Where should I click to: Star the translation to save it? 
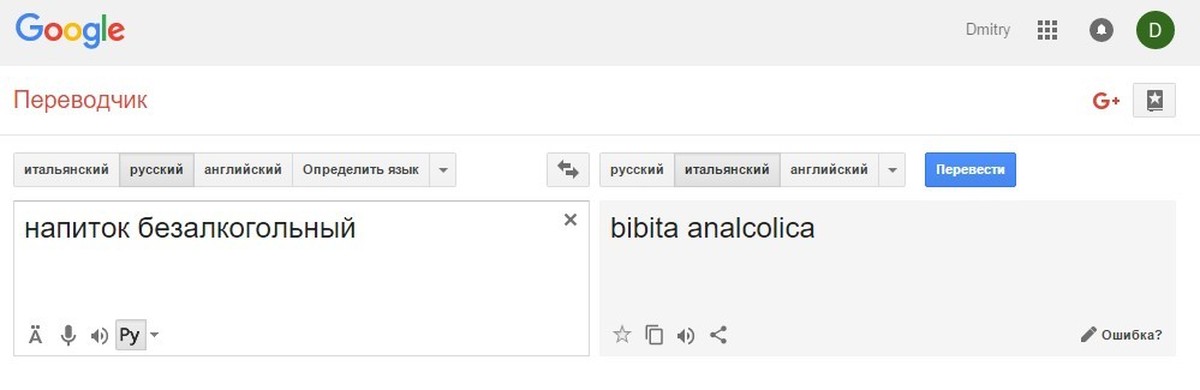tap(622, 335)
